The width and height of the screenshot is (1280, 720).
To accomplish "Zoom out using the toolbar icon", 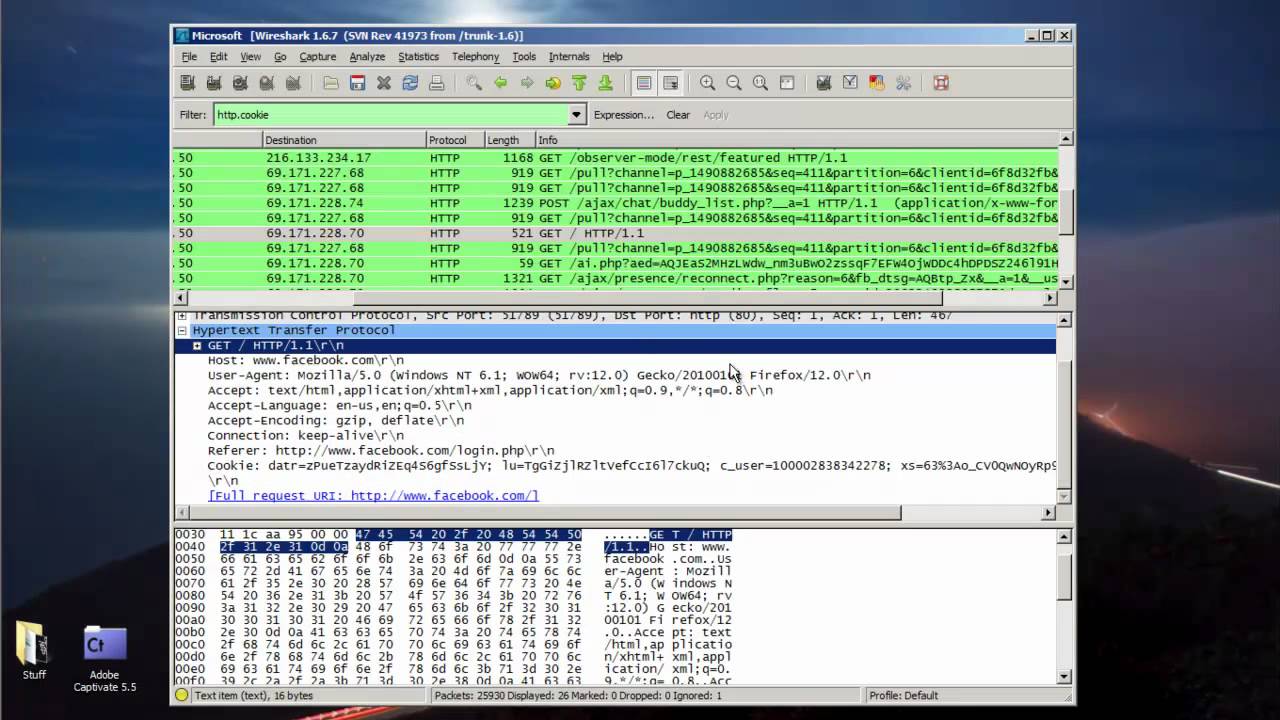I will pyautogui.click(x=734, y=83).
